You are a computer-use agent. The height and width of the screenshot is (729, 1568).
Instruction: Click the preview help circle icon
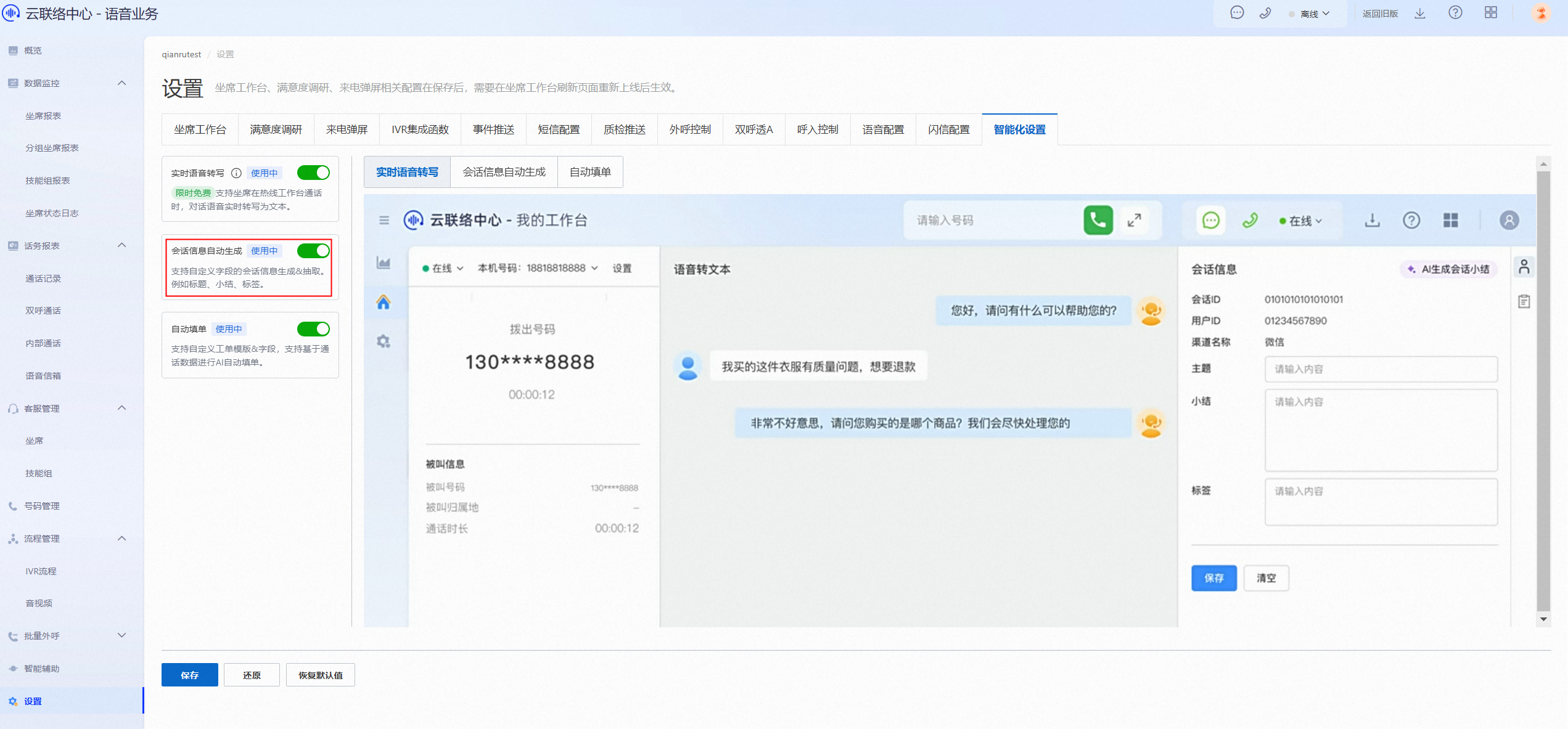[x=1411, y=220]
